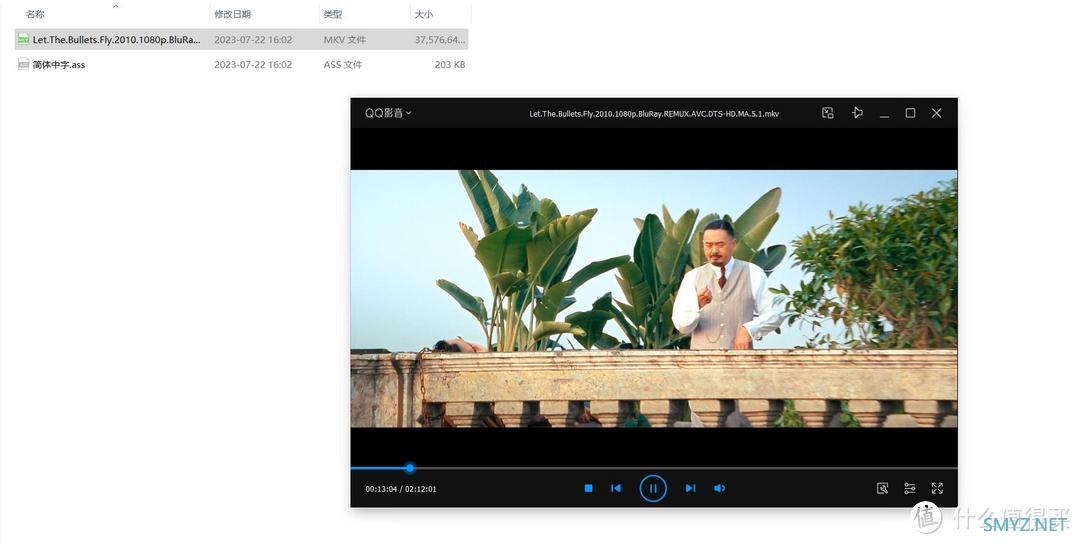Image resolution: width=1080 pixels, height=544 pixels.
Task: Click the 203 KB size cell
Action: pyautogui.click(x=450, y=64)
